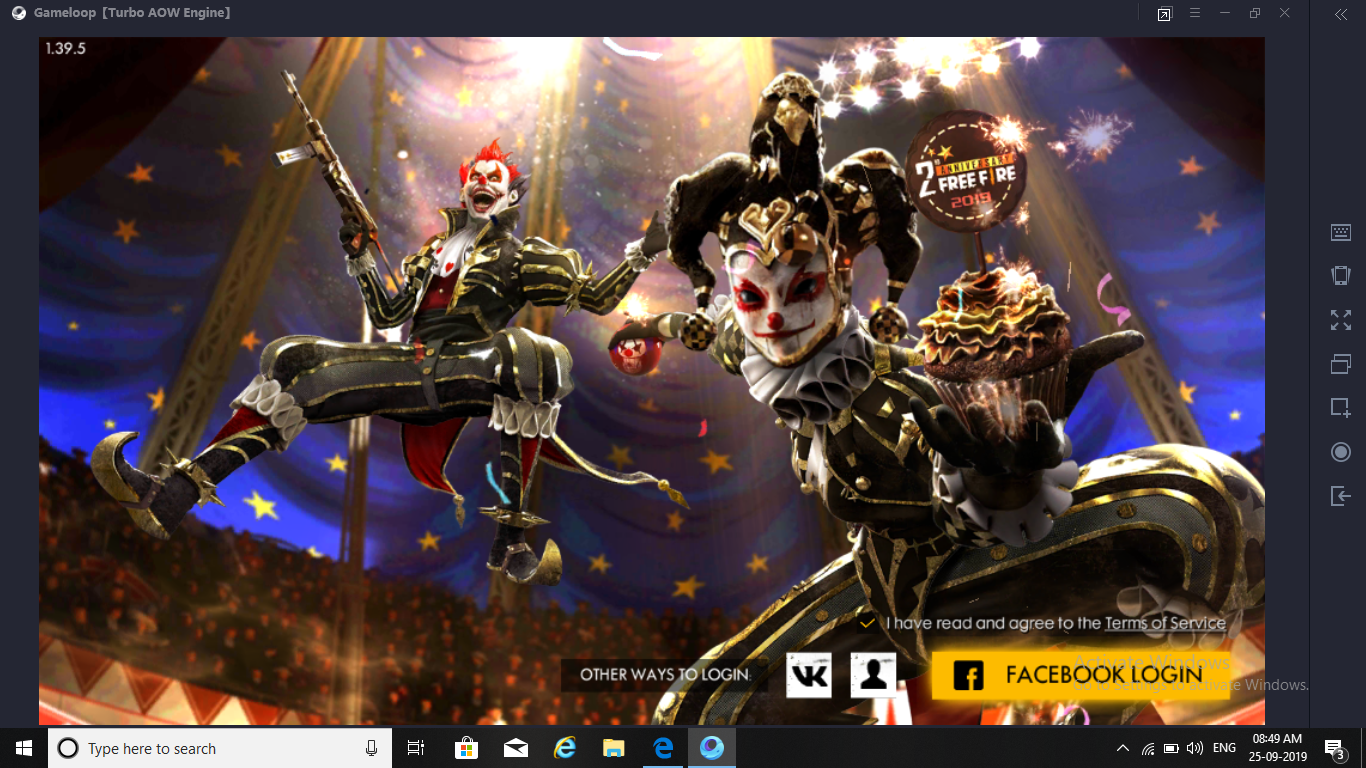Click the exit/back arrow icon in sidebar
1366x768 pixels.
[x=1341, y=496]
